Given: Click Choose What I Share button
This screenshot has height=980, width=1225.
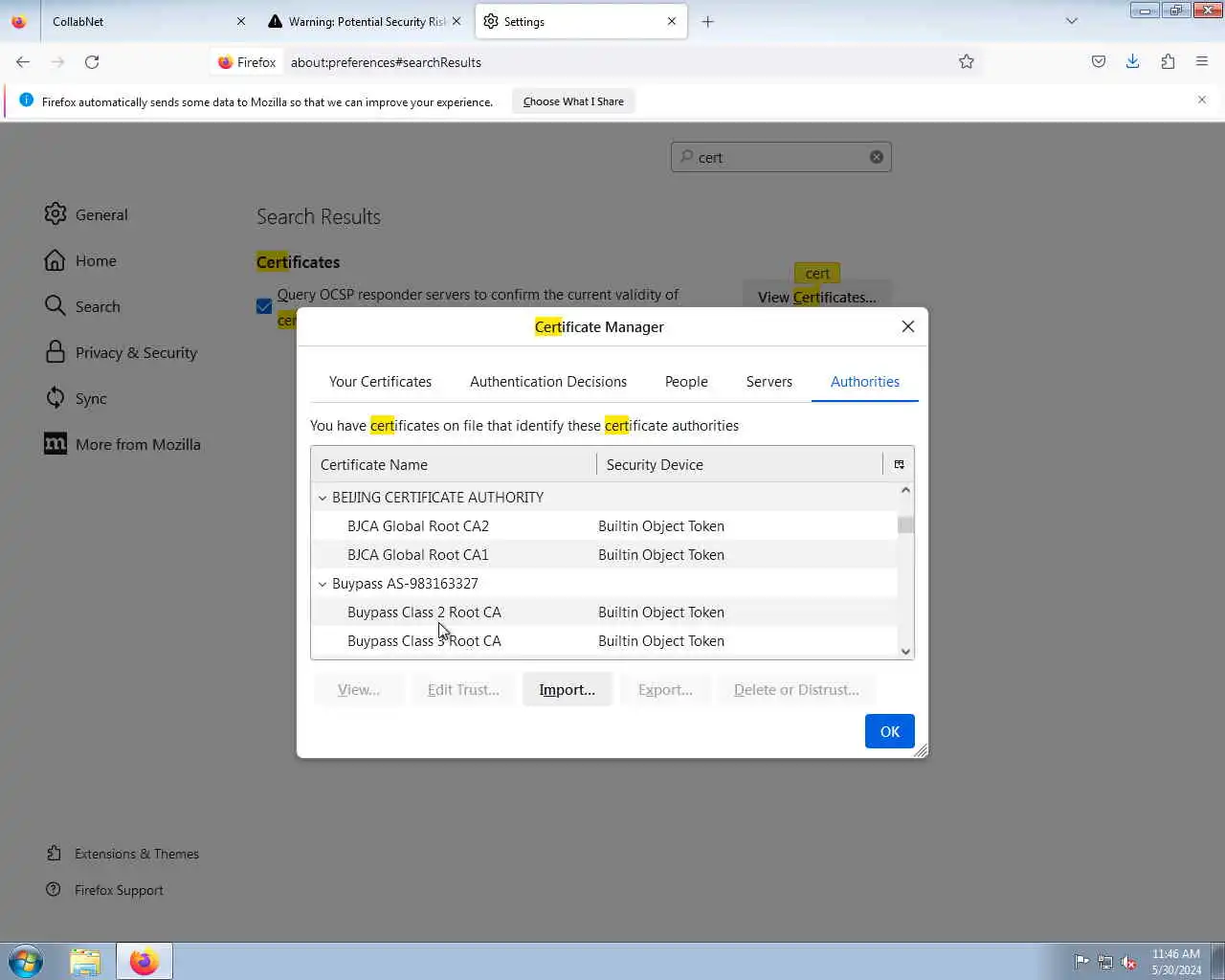Looking at the screenshot, I should [573, 101].
